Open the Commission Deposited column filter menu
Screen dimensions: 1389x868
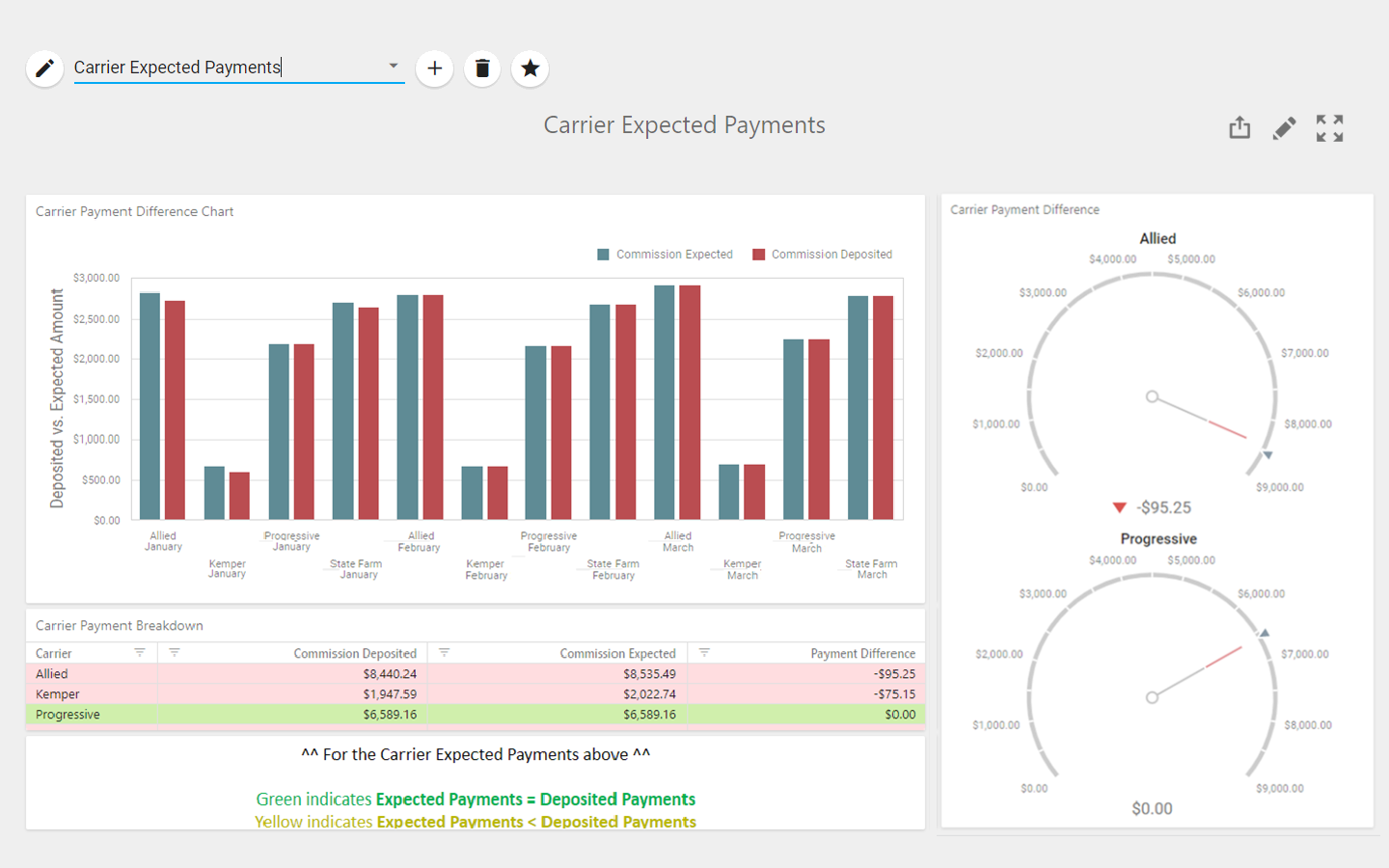(x=175, y=653)
